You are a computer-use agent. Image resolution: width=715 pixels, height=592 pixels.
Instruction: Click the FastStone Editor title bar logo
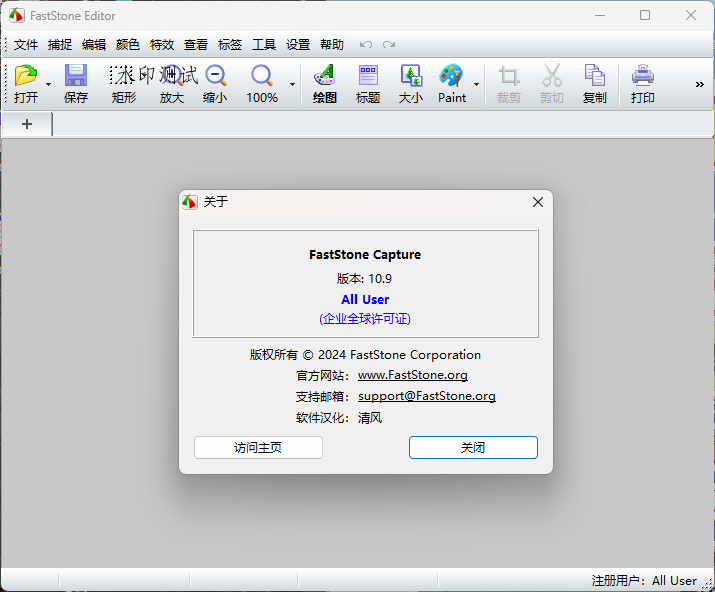tap(16, 16)
